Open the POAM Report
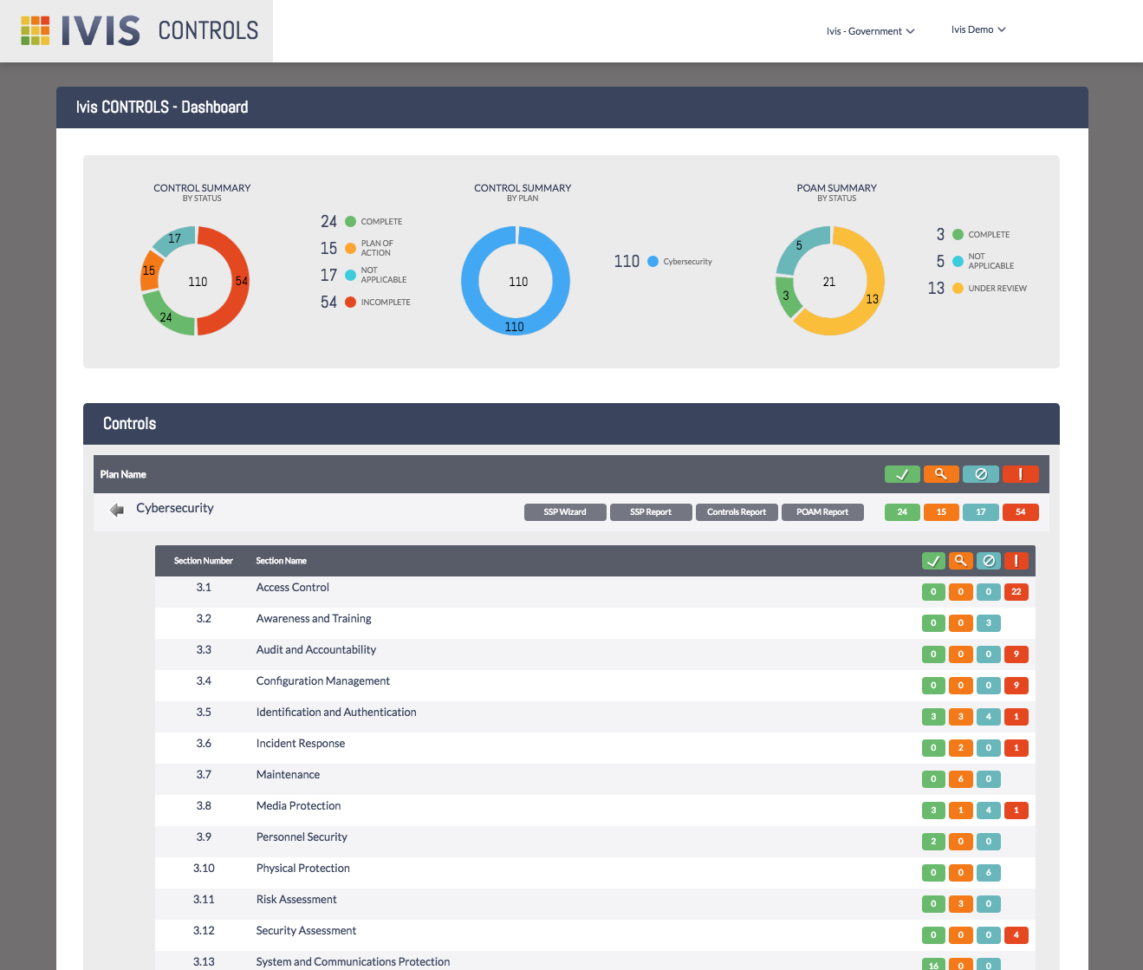 tap(822, 511)
